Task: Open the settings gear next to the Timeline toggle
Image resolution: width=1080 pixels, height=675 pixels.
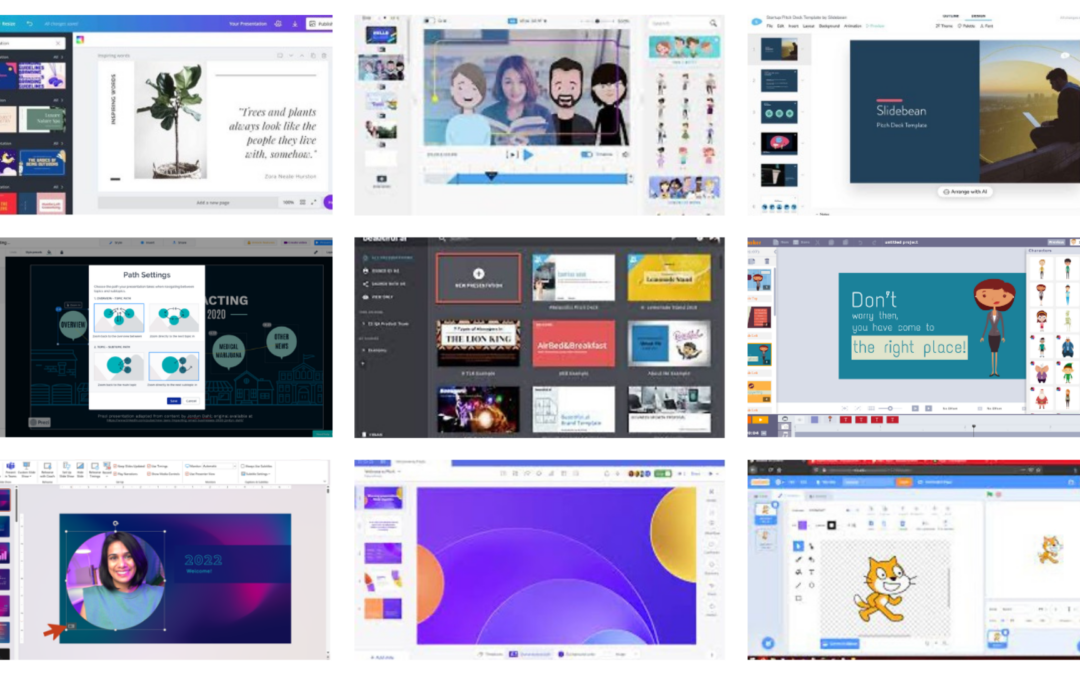Action: pyautogui.click(x=625, y=154)
